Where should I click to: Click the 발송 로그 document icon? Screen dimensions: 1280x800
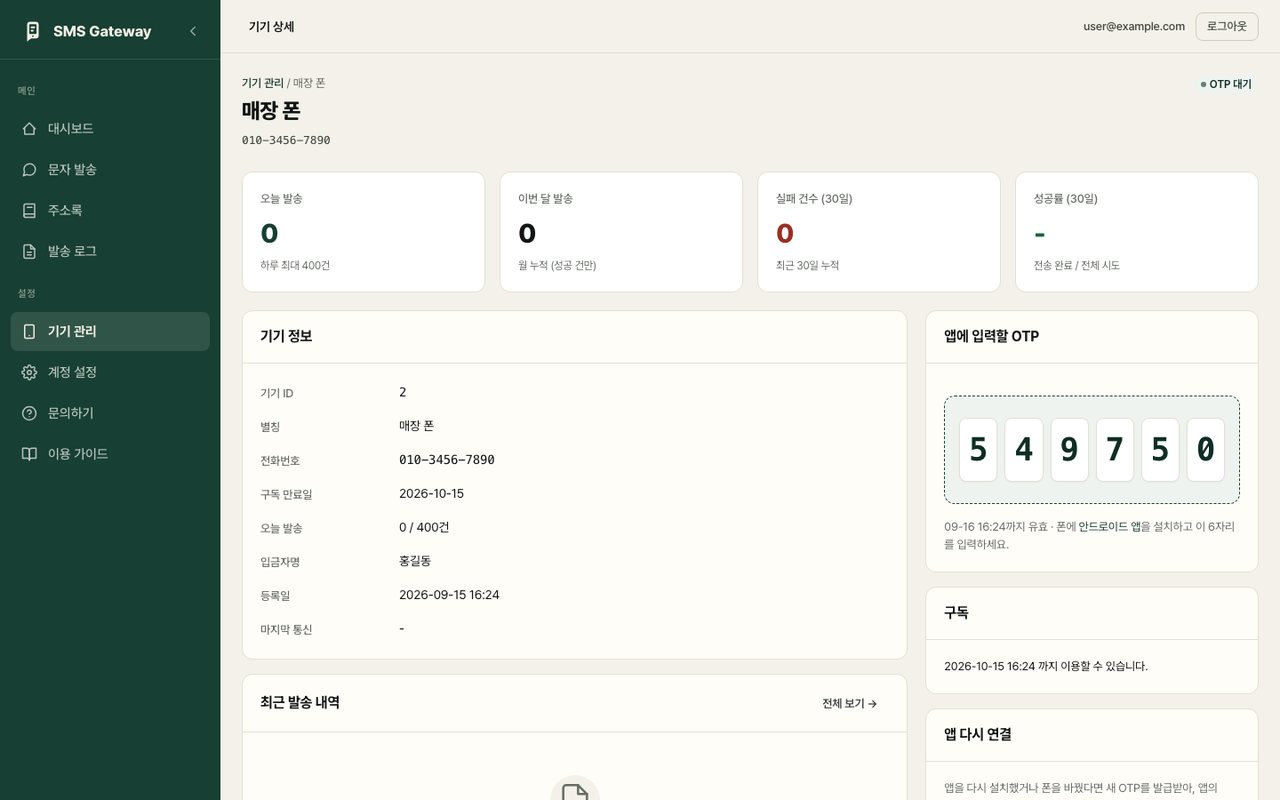[29, 252]
